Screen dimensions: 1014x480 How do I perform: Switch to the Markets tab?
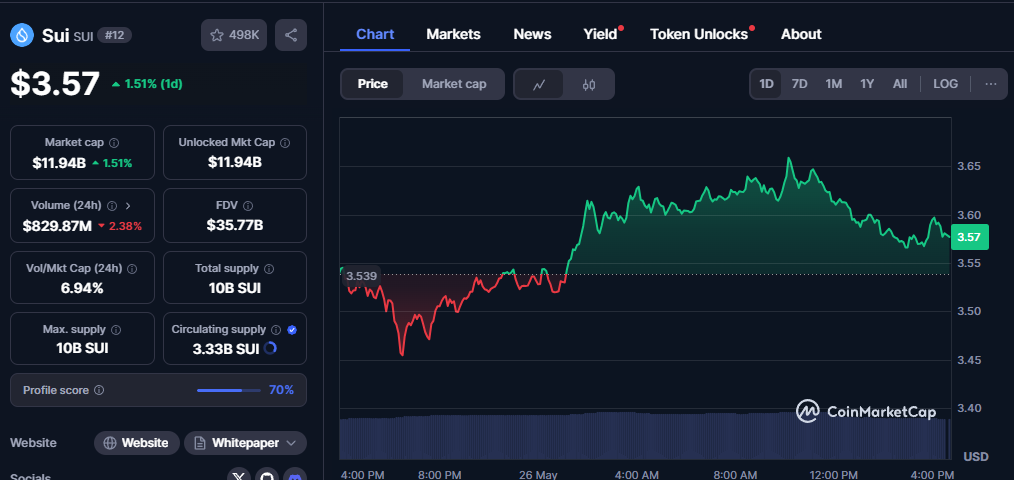[x=453, y=34]
